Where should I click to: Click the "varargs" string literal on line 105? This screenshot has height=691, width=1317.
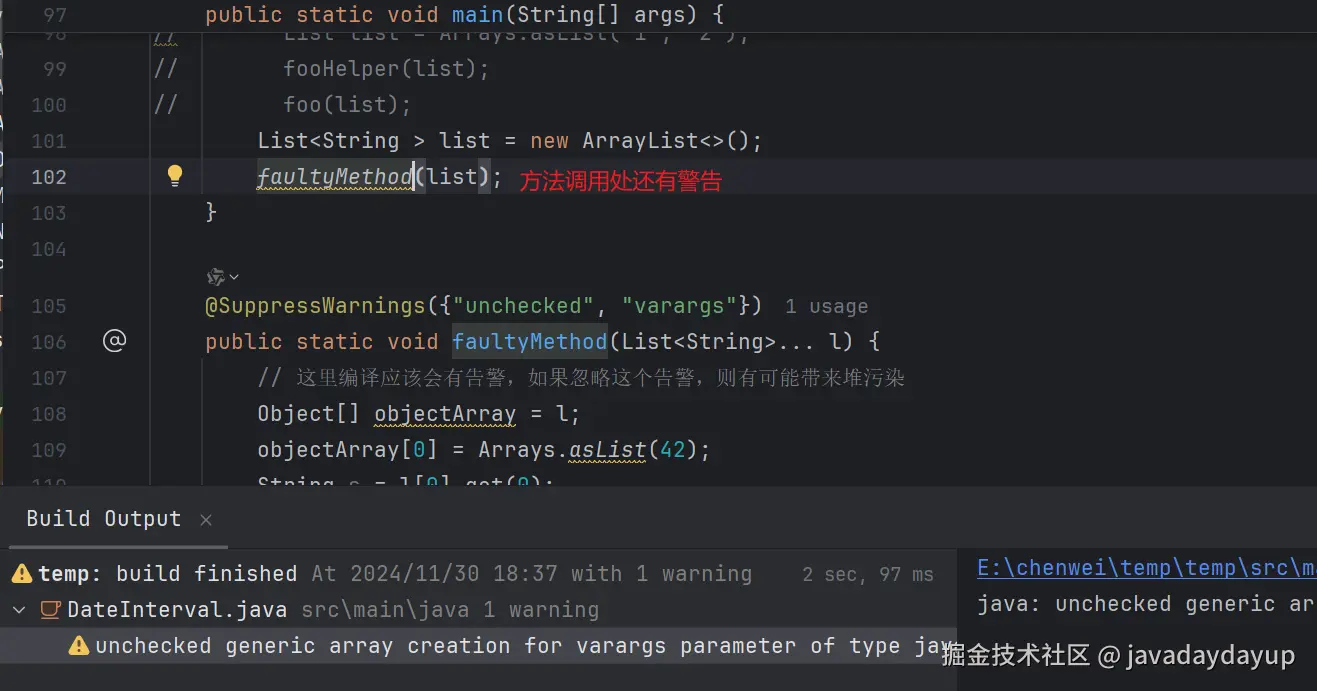[x=680, y=306]
